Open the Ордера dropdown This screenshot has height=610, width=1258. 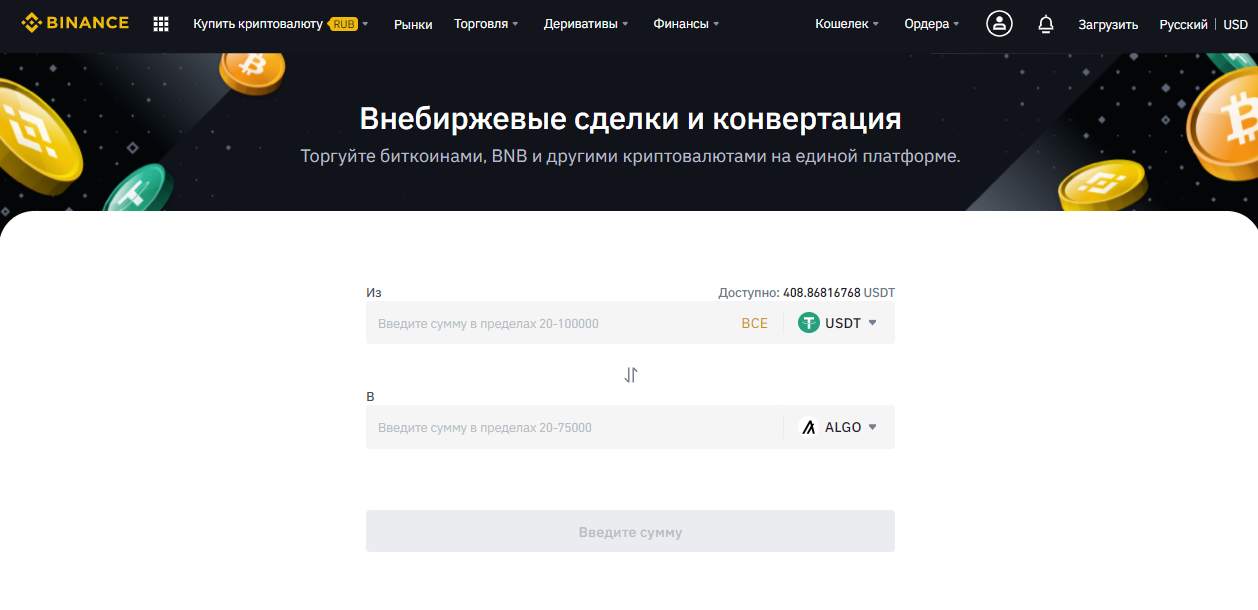tap(932, 24)
